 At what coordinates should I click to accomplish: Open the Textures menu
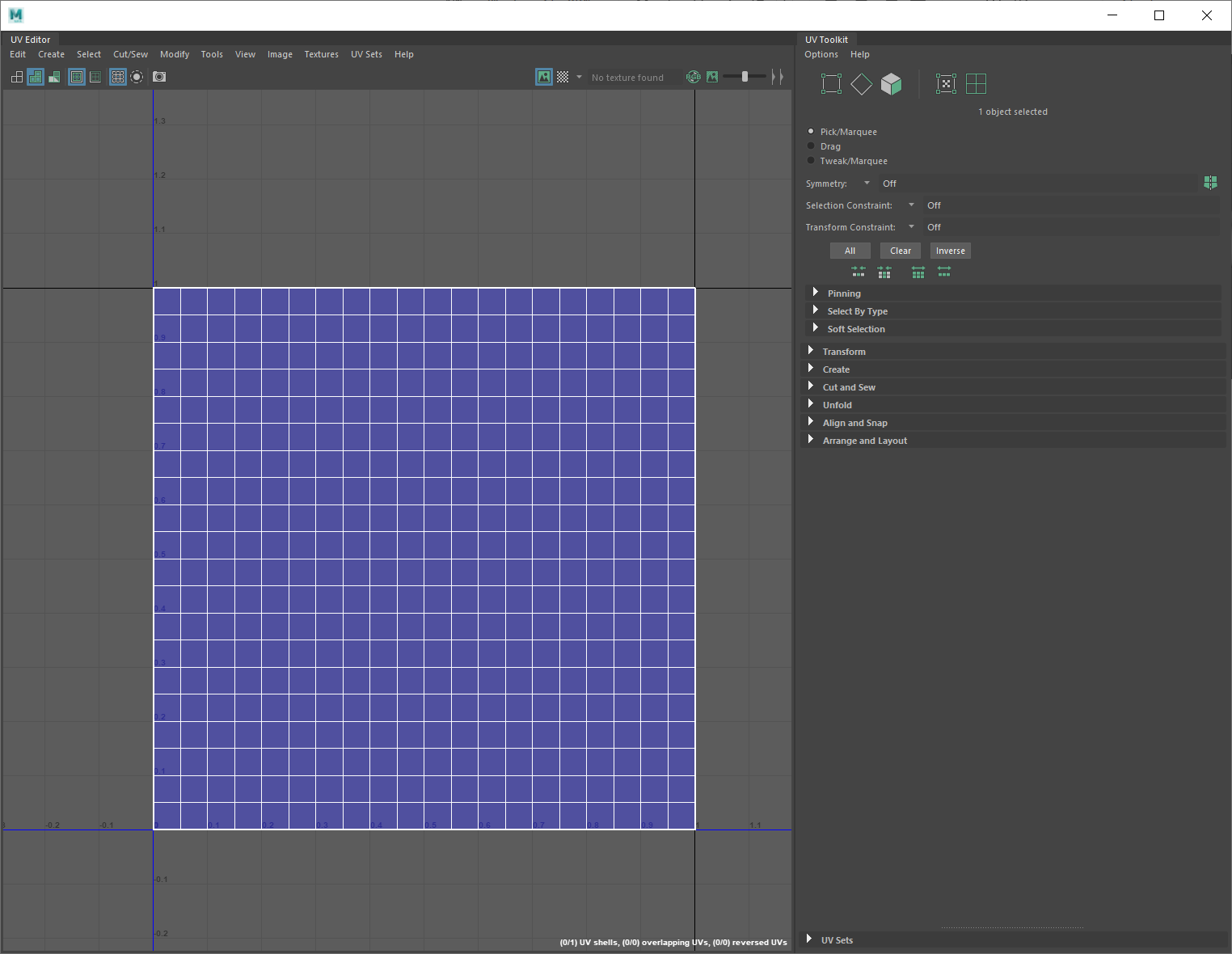click(321, 54)
